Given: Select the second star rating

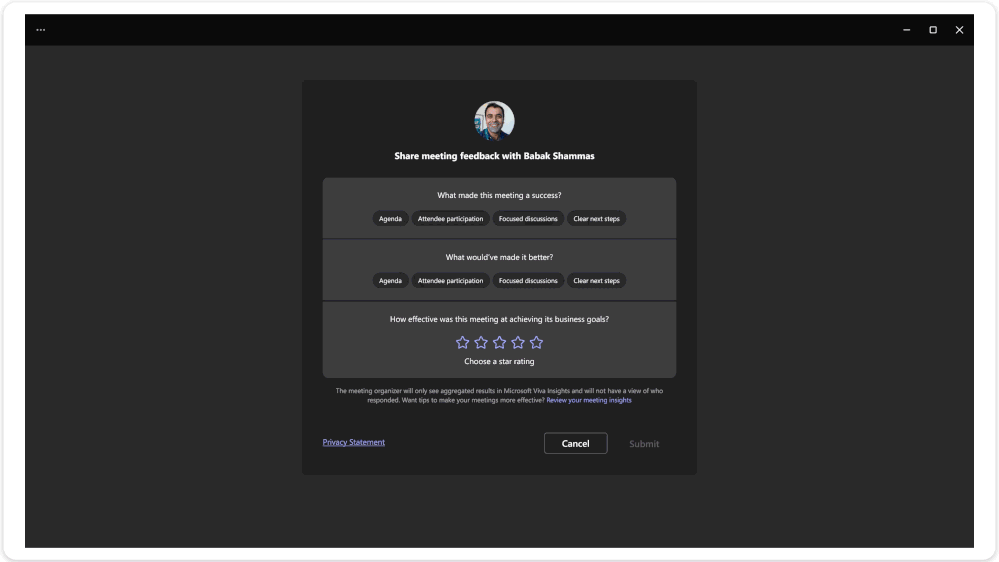Looking at the screenshot, I should pyautogui.click(x=481, y=342).
